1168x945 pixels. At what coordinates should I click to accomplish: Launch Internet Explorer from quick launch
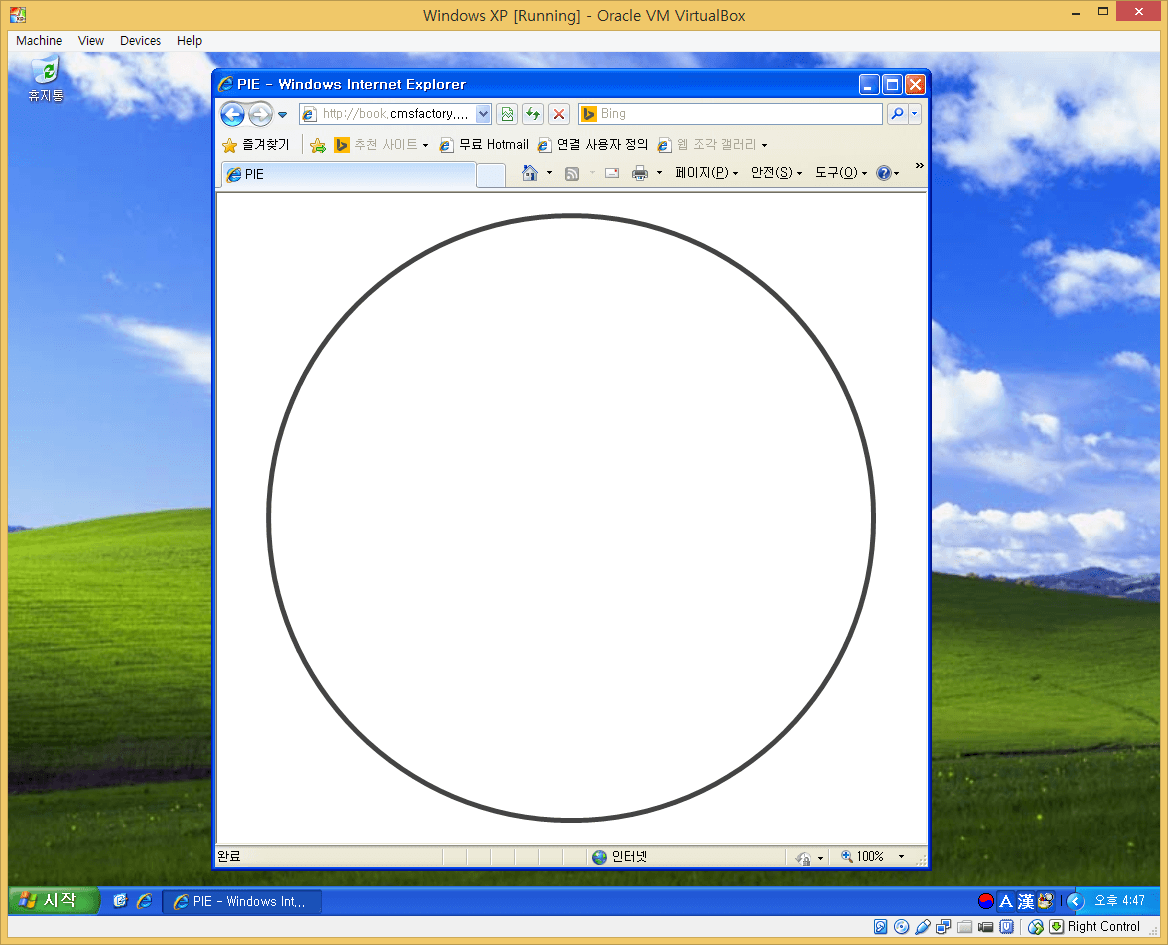pos(145,901)
